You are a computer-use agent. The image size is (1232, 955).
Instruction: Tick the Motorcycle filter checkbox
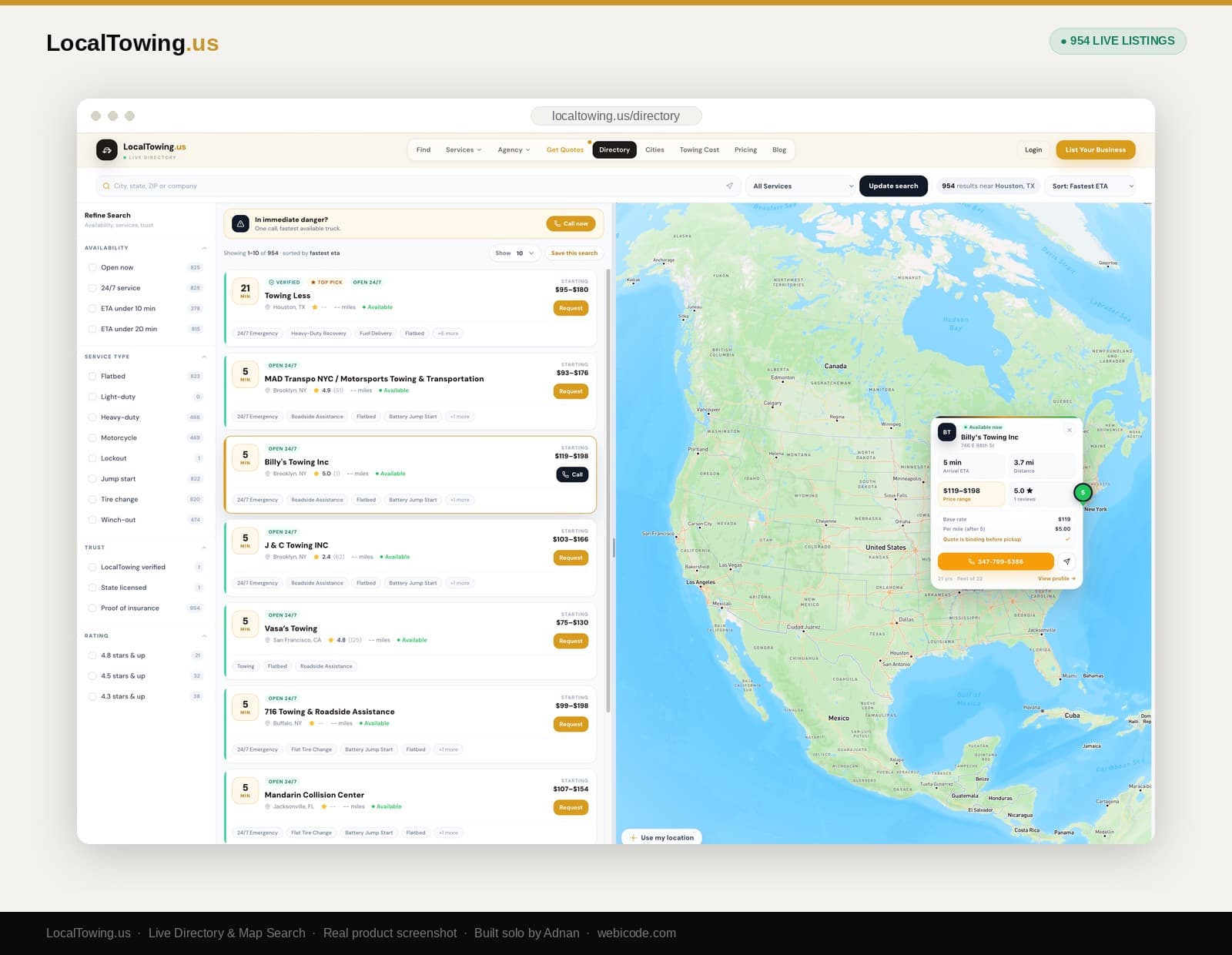click(x=92, y=437)
